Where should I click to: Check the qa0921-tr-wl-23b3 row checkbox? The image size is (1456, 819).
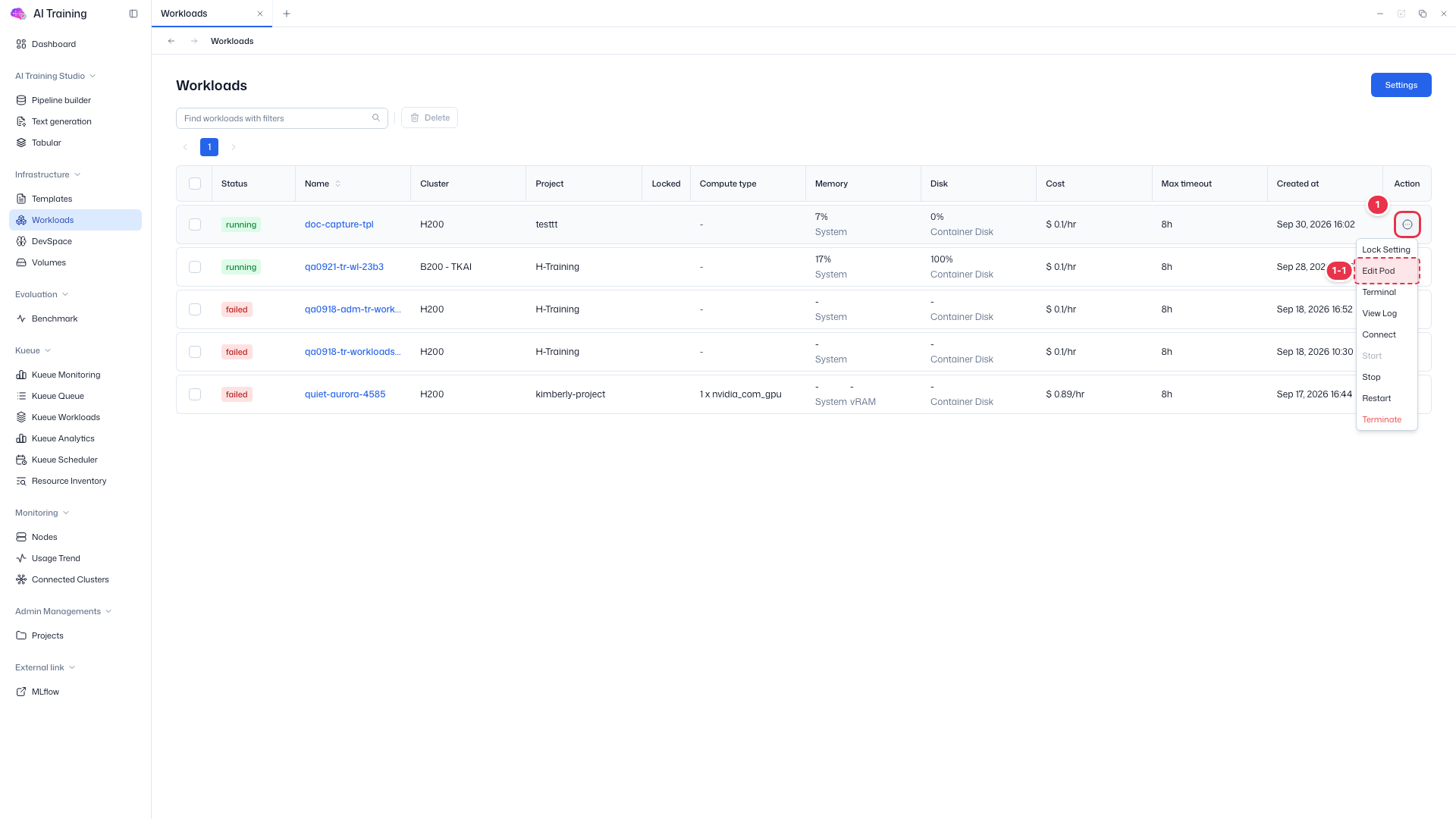tap(195, 267)
